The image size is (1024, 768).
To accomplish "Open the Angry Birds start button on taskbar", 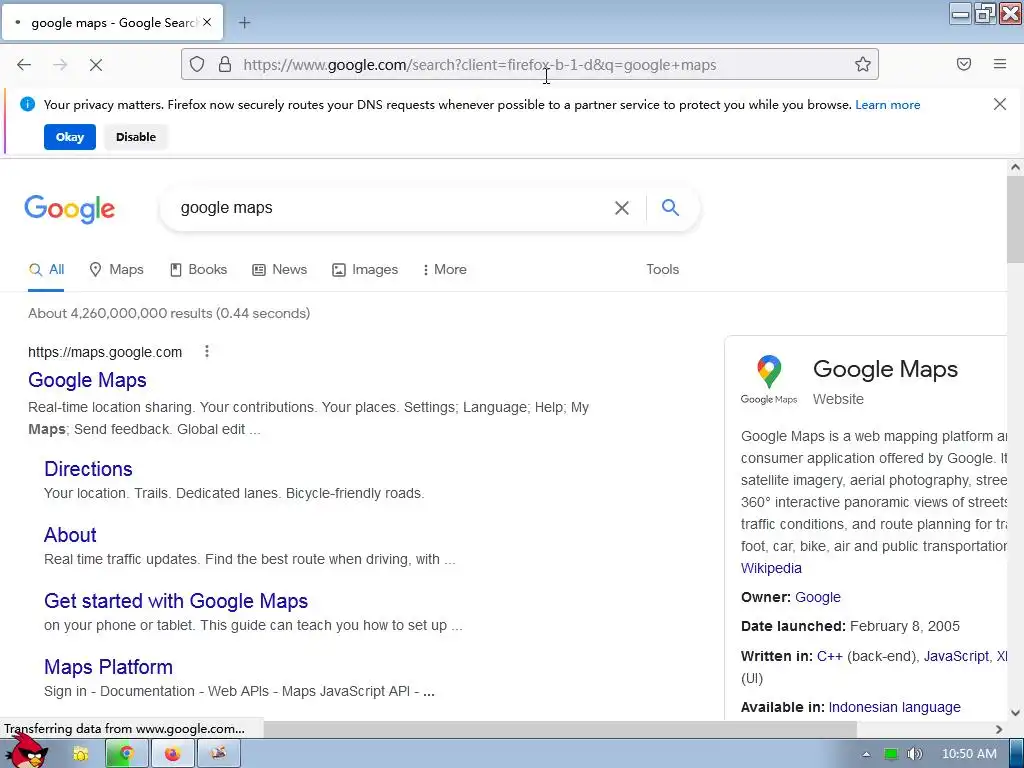I will click(29, 752).
